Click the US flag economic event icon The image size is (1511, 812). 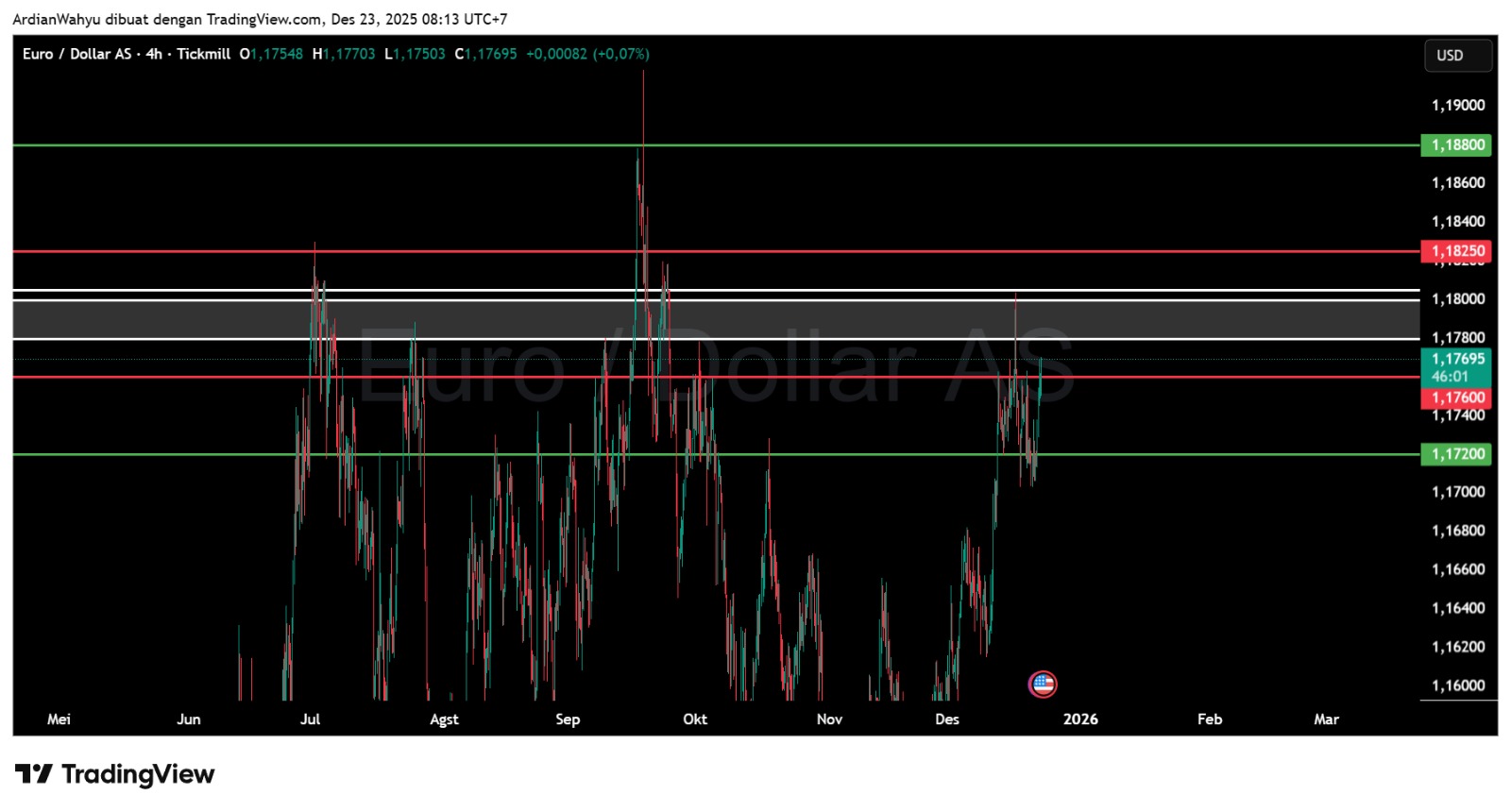click(x=1043, y=684)
